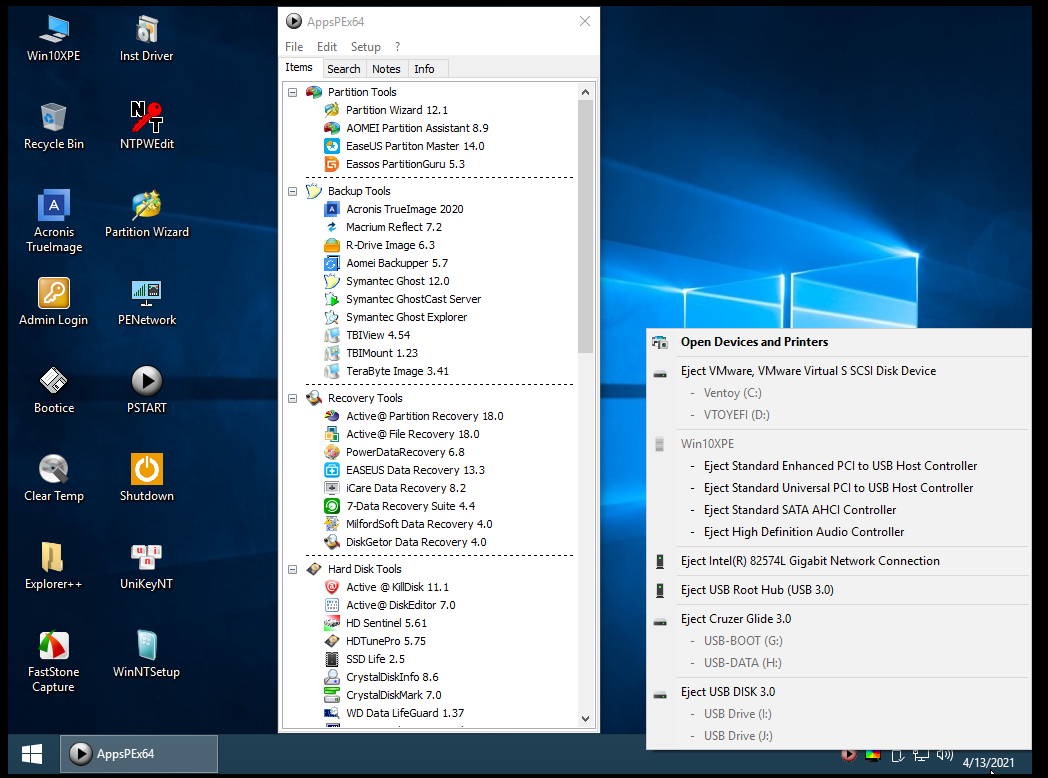Image resolution: width=1048 pixels, height=778 pixels.
Task: Click the 7-Data Recovery Suite list icon
Action: coord(332,506)
